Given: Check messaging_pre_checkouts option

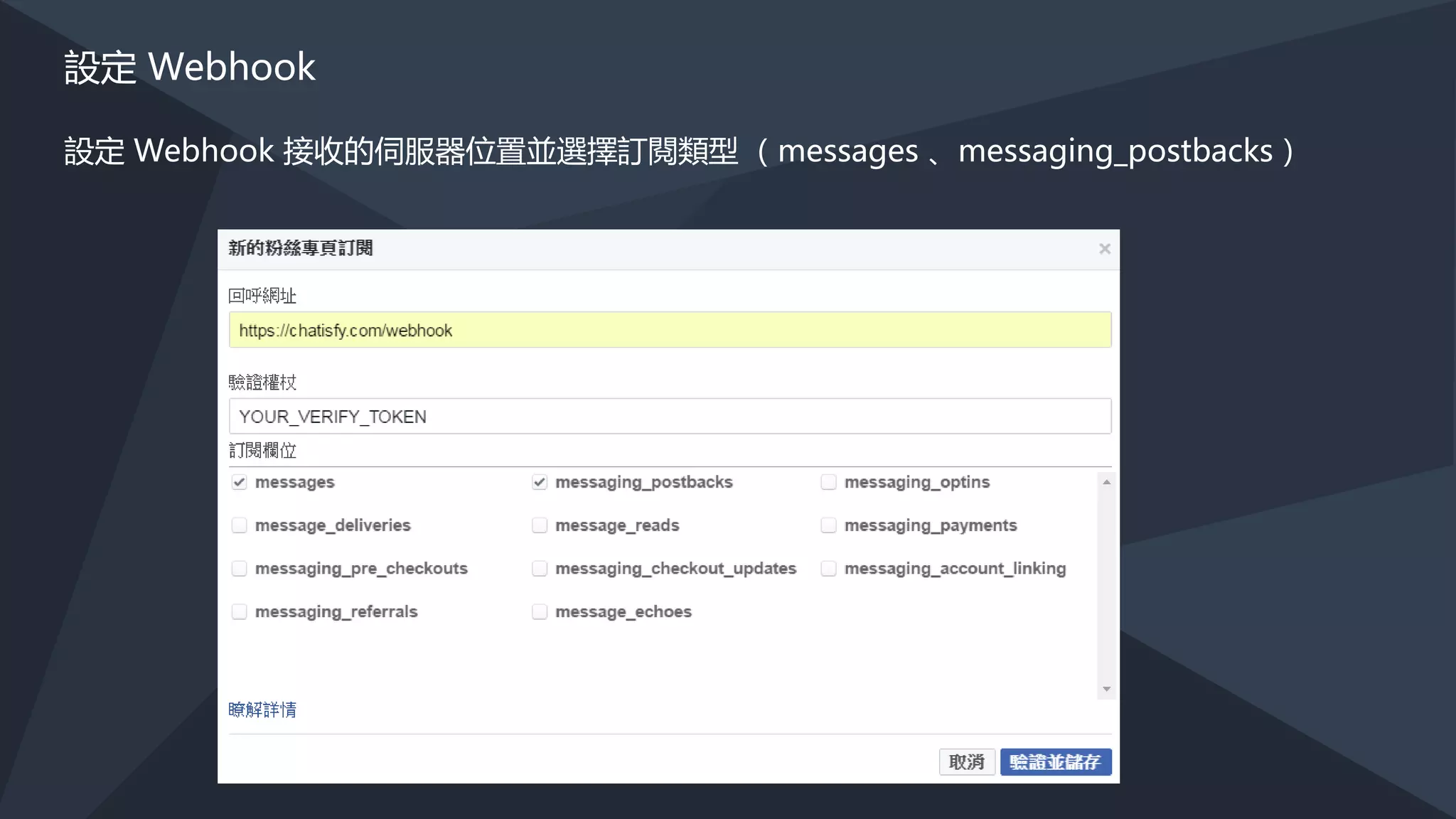Looking at the screenshot, I should coord(240,569).
